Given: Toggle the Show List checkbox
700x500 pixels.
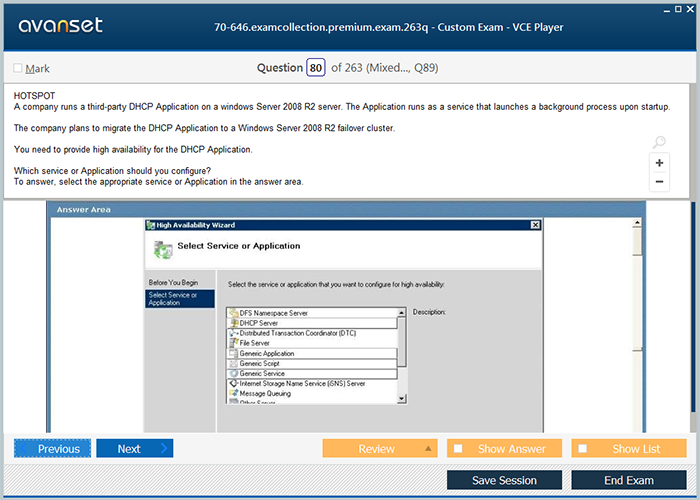Looking at the screenshot, I should click(x=583, y=448).
